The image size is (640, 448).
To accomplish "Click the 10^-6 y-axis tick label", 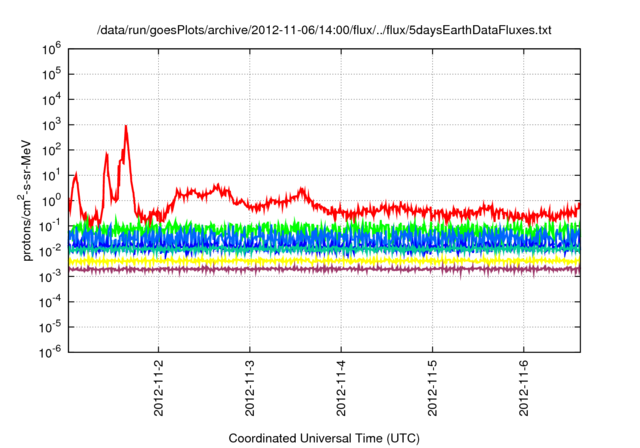I will pyautogui.click(x=50, y=353).
